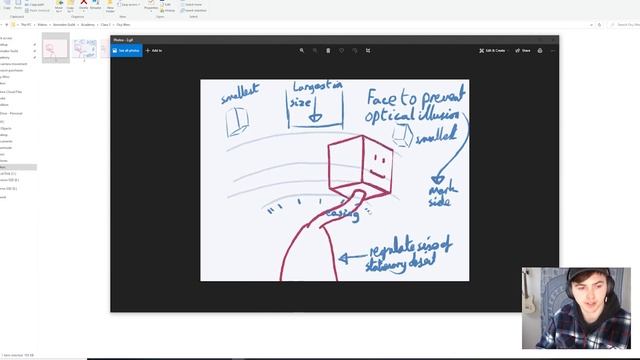Click the highlighted folder in Explorer sidebar
Viewport: 640px width, 360px height.
pos(18,167)
